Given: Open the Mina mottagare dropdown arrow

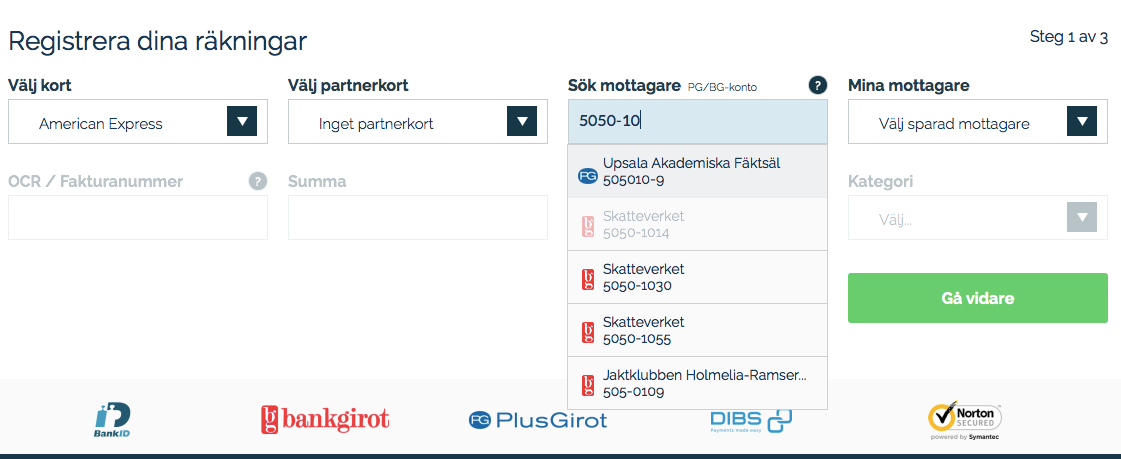Looking at the screenshot, I should click(1082, 121).
